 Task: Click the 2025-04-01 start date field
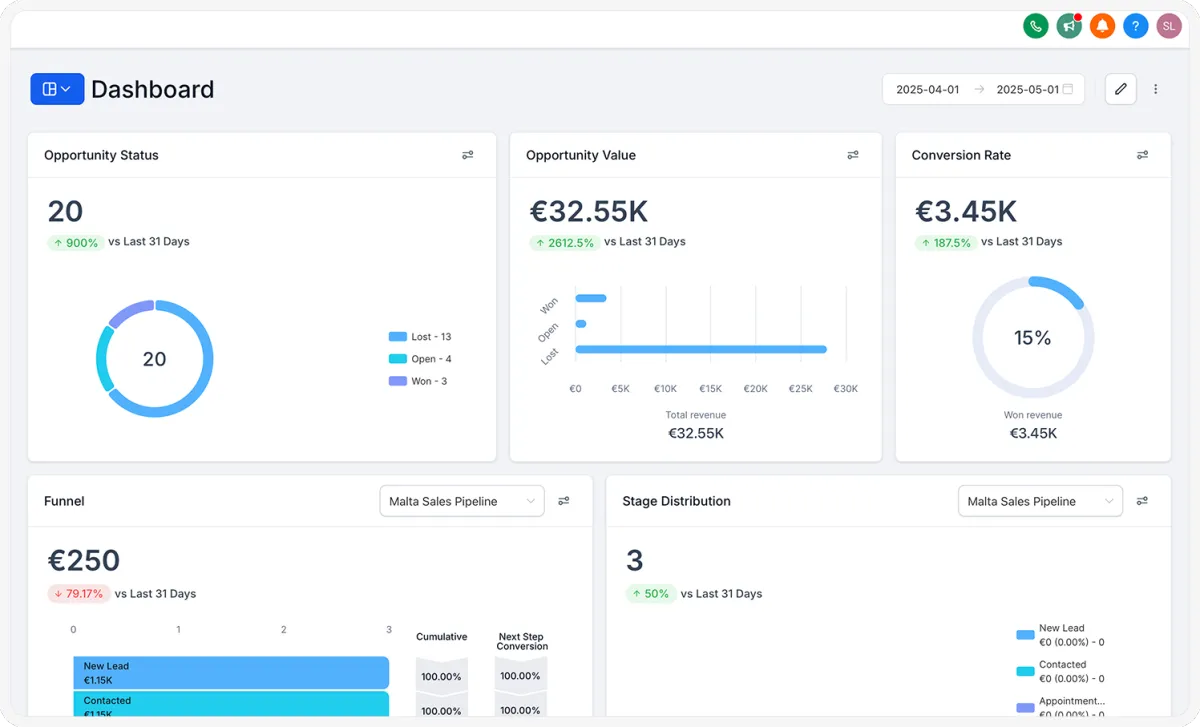click(x=927, y=89)
